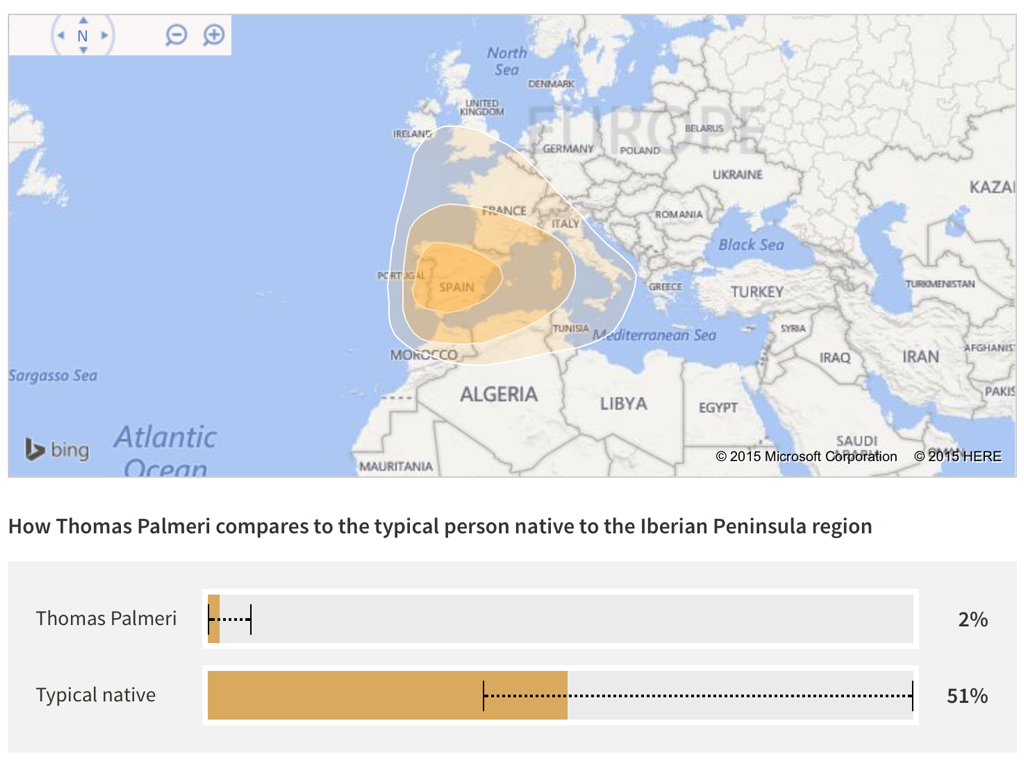Screen dimensions: 1024x768
Task: Click the Bing logo on map
Action: click(57, 449)
